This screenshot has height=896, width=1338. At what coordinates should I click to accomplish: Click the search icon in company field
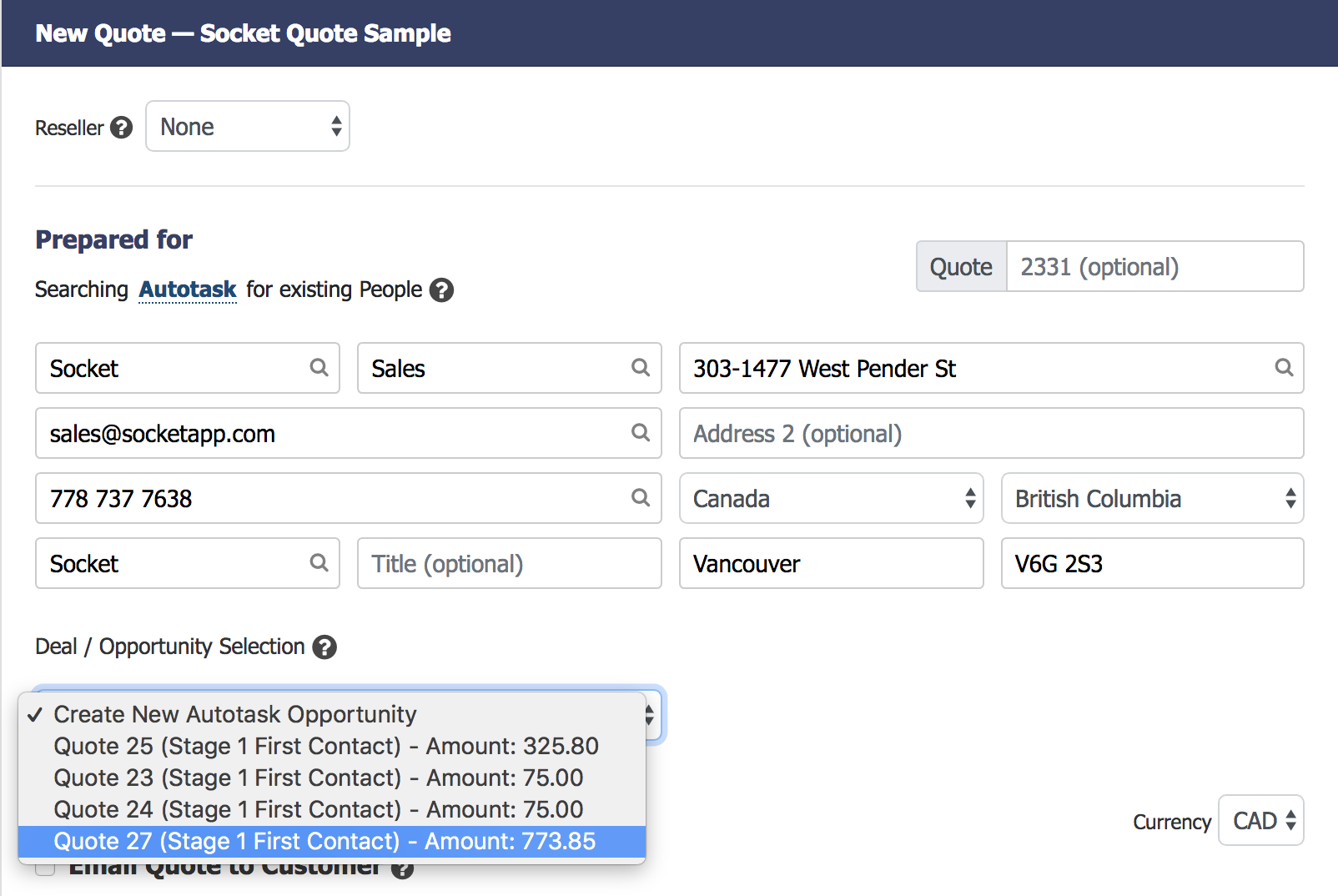click(319, 562)
